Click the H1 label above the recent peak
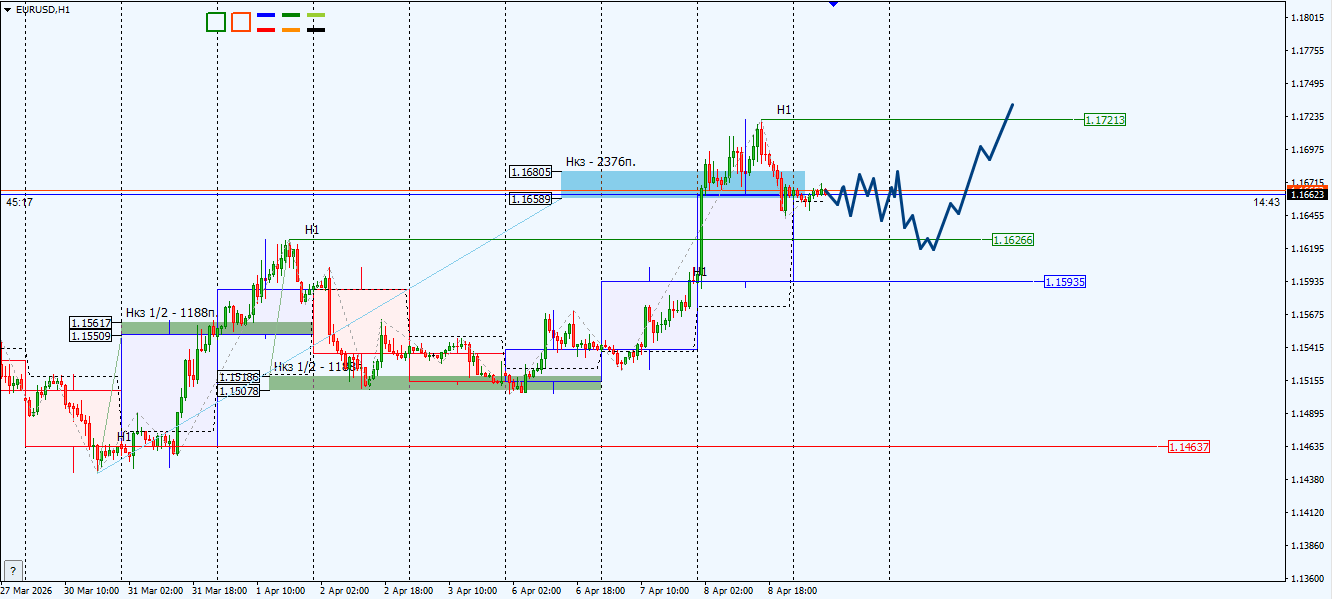The height and width of the screenshot is (599, 1332). [x=784, y=108]
